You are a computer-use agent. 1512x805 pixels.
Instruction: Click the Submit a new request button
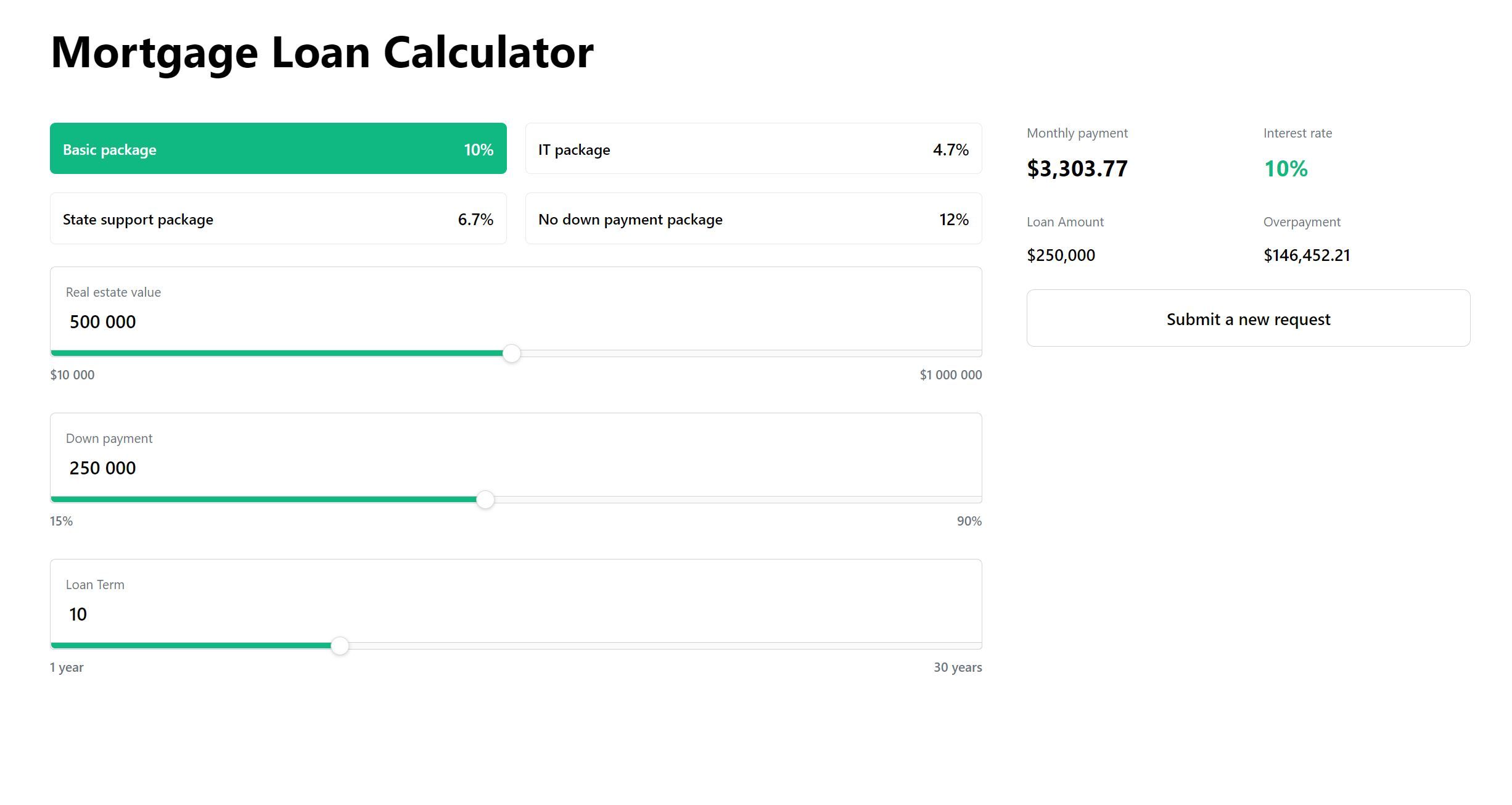1248,318
